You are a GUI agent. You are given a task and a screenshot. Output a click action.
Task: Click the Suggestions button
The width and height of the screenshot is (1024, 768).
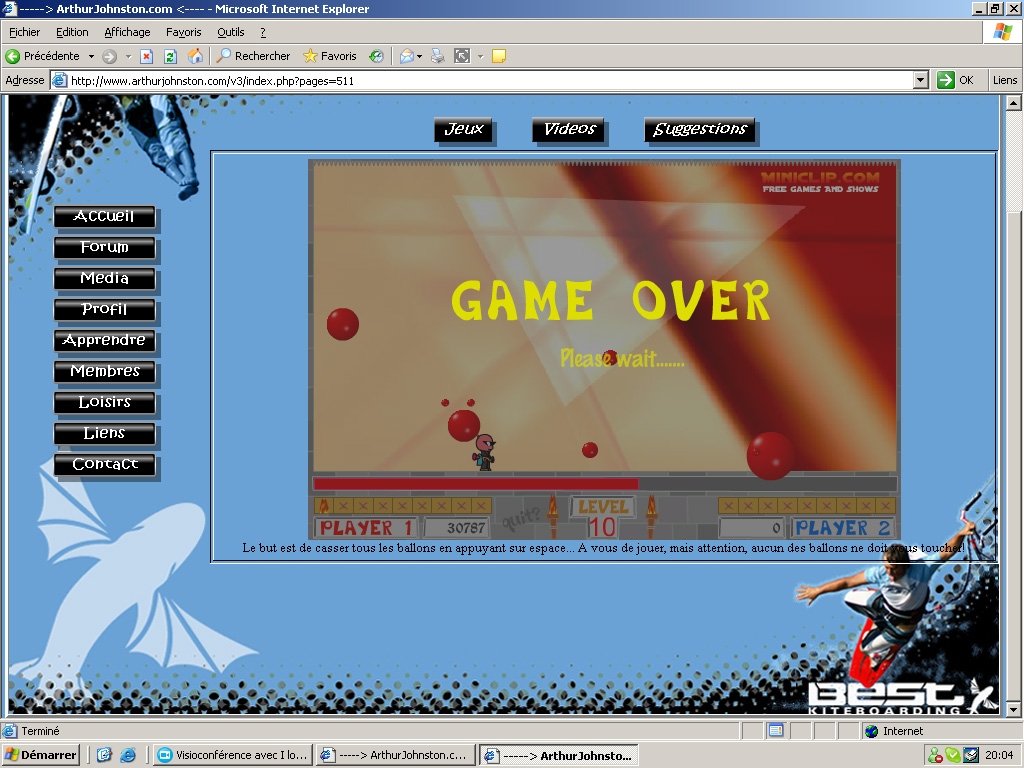coord(699,129)
